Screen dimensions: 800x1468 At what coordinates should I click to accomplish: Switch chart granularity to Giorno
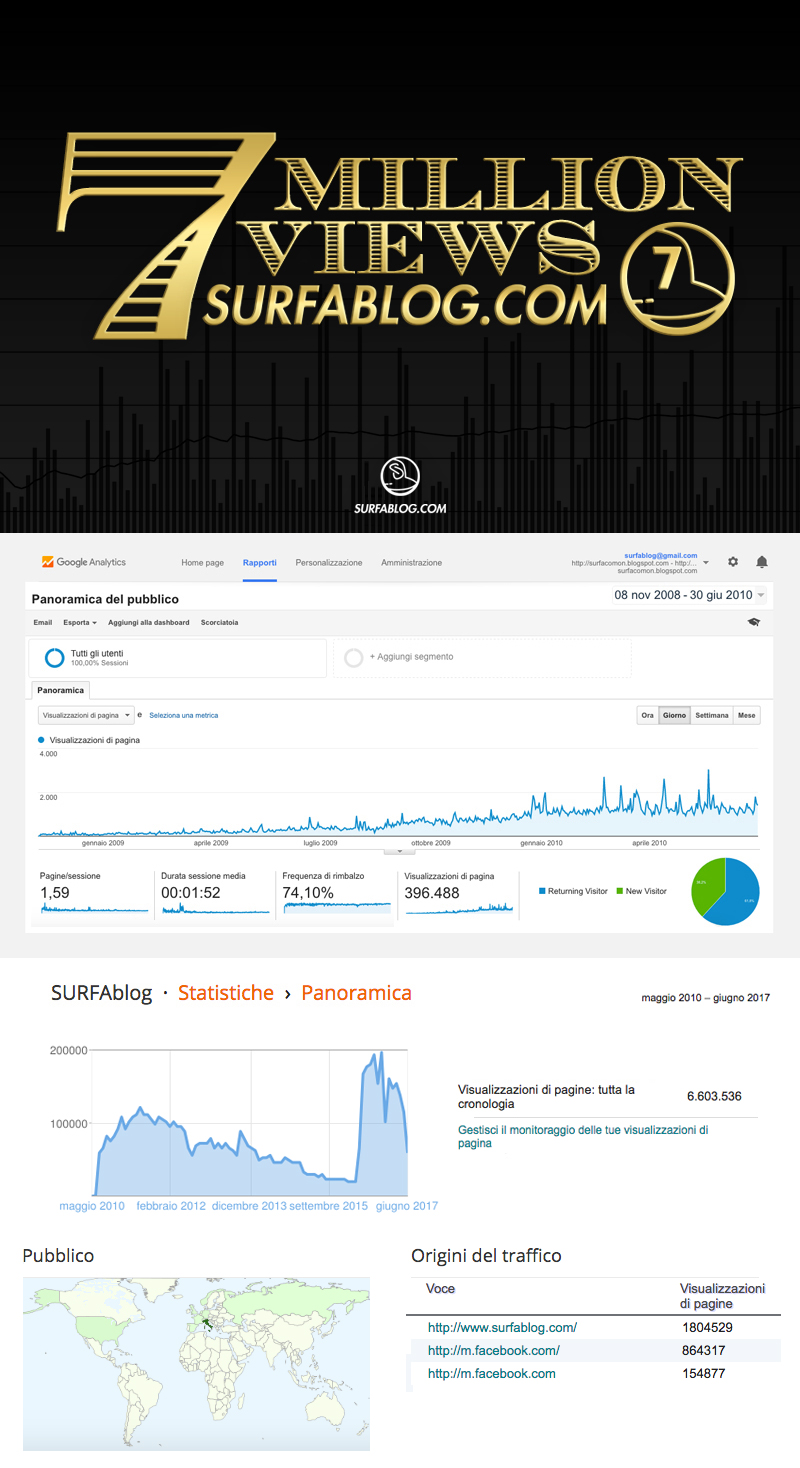pyautogui.click(x=675, y=715)
